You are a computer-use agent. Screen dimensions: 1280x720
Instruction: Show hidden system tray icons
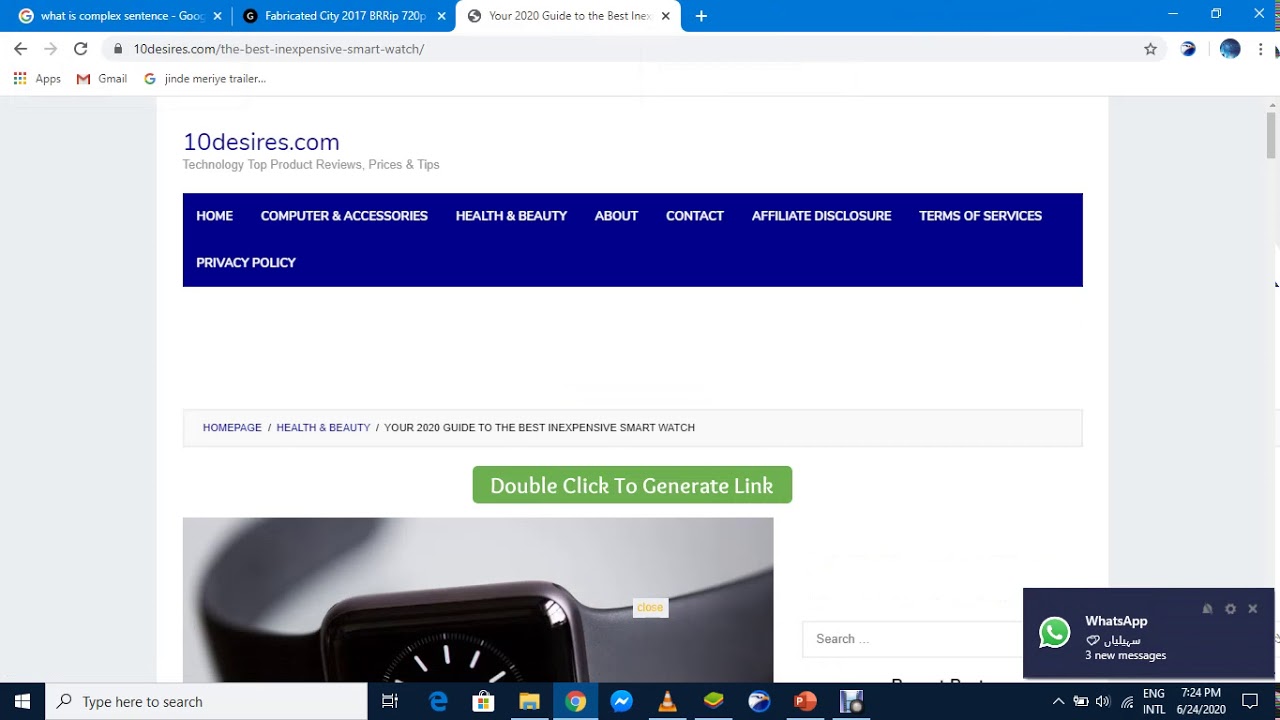point(1058,702)
